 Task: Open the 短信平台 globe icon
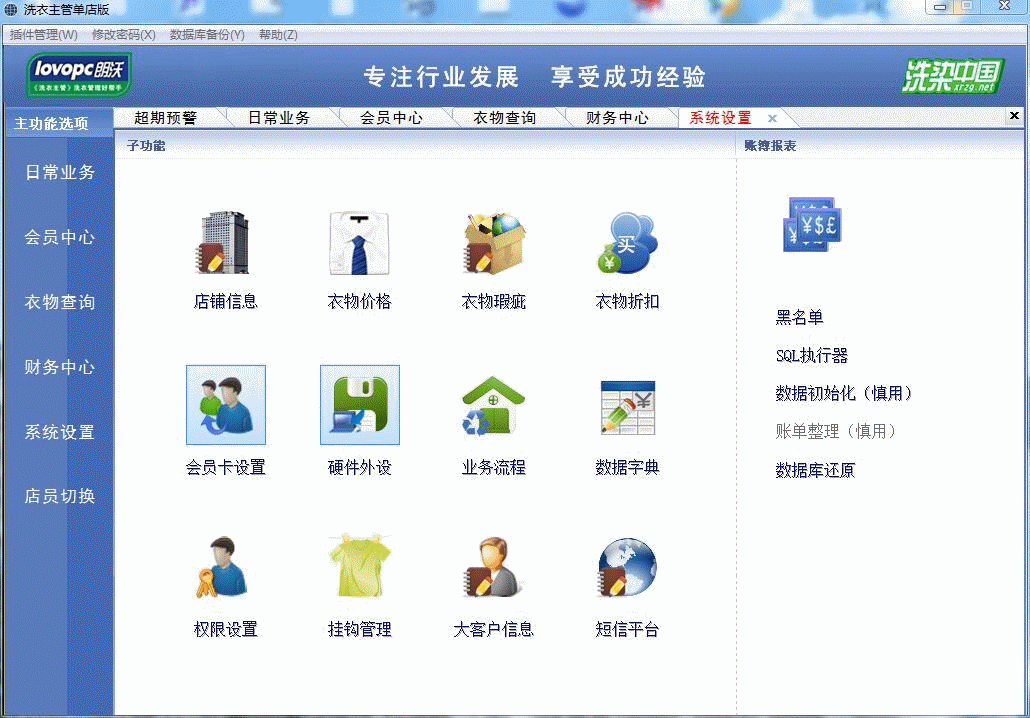627,567
